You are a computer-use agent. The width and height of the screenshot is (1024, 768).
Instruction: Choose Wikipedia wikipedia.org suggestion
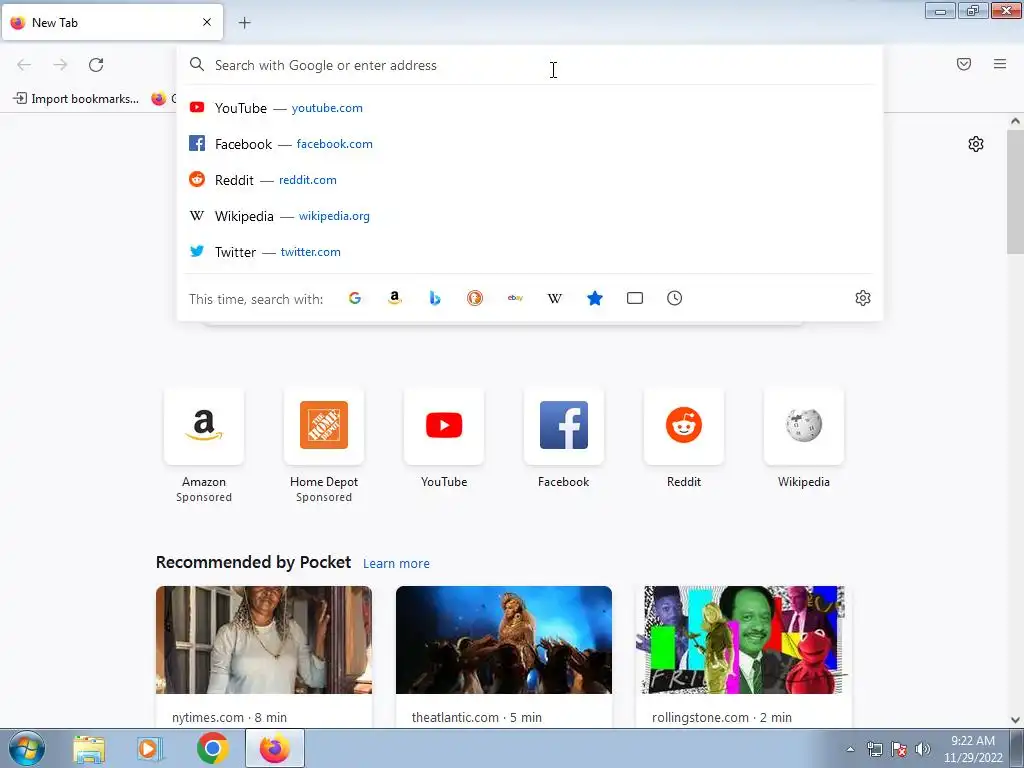[x=529, y=216]
